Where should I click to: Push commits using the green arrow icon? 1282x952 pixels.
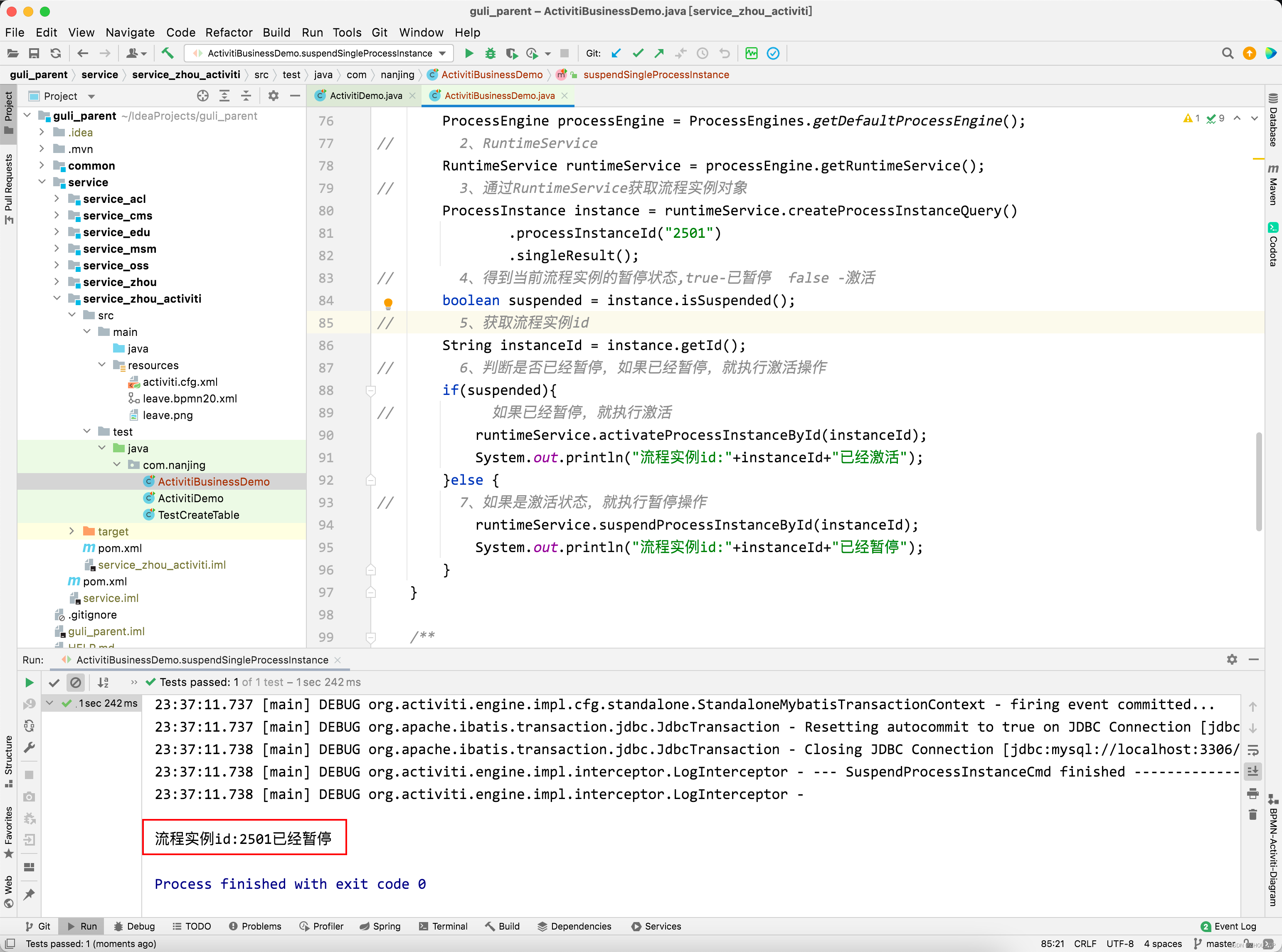(658, 53)
